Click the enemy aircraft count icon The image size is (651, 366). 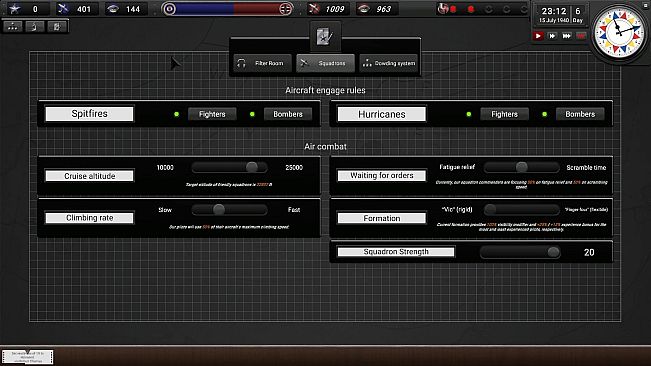click(315, 9)
